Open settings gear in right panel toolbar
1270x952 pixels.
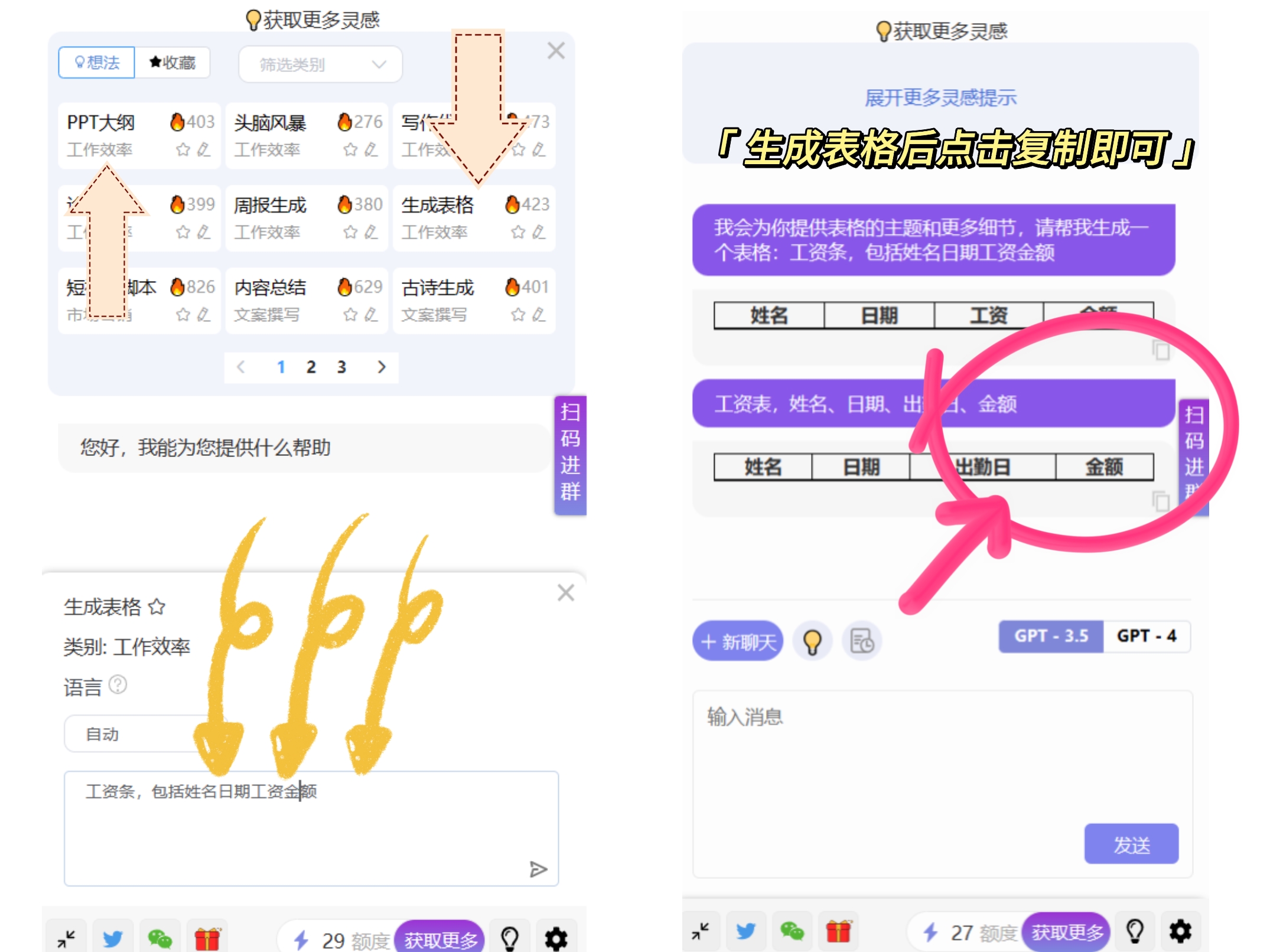tap(1180, 932)
